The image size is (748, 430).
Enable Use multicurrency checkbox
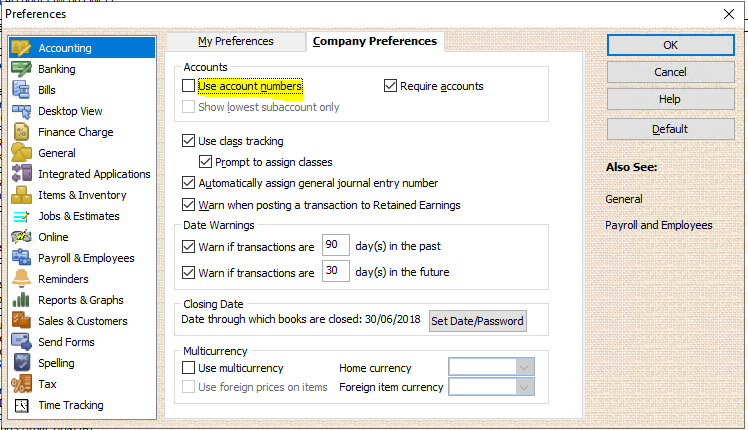(x=188, y=367)
